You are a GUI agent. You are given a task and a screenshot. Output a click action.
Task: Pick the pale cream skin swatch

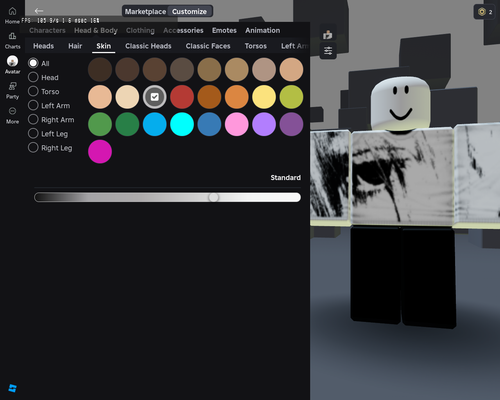(x=127, y=97)
